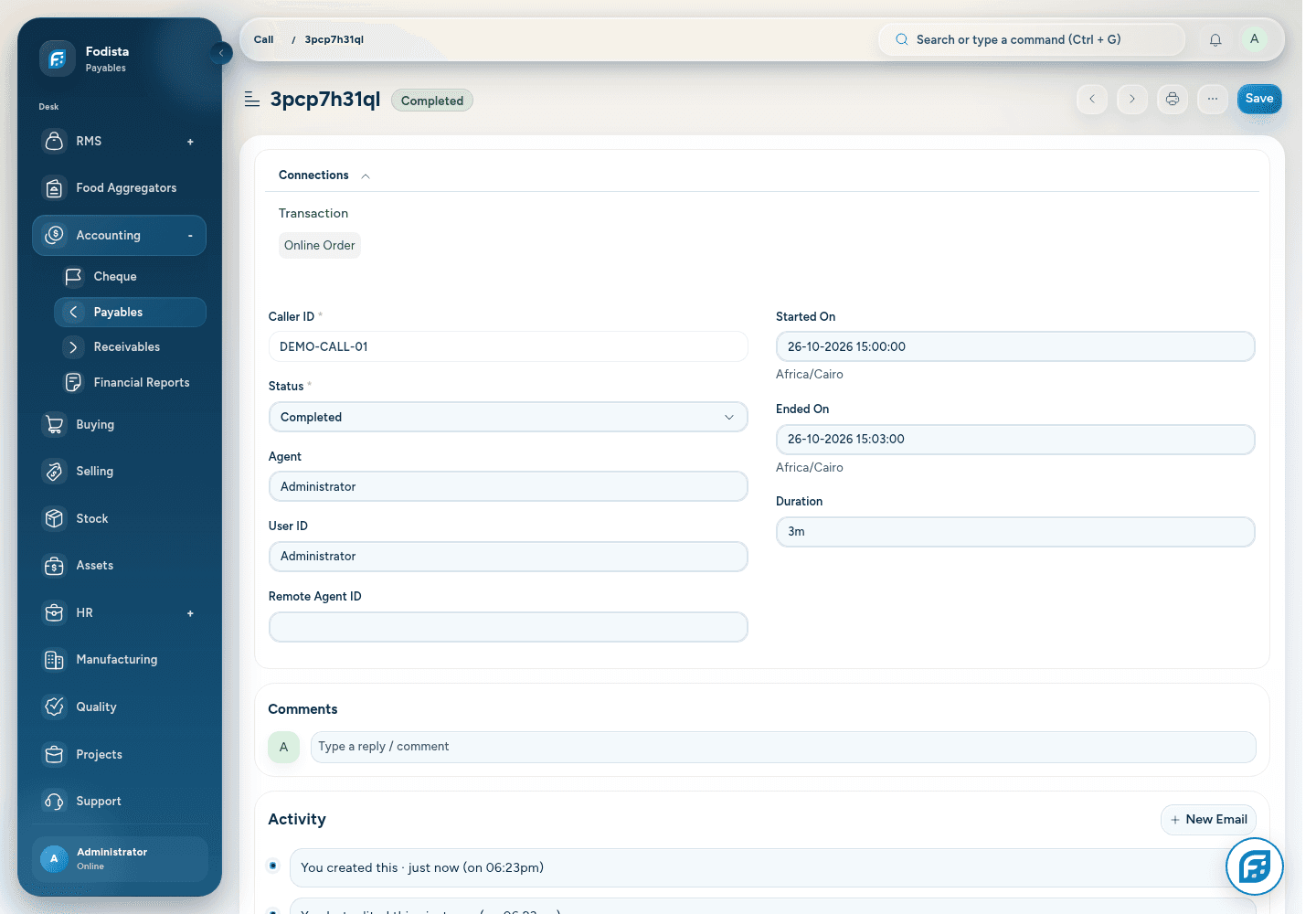Open the Quality module
This screenshot has height=914, width=1316.
[119, 707]
